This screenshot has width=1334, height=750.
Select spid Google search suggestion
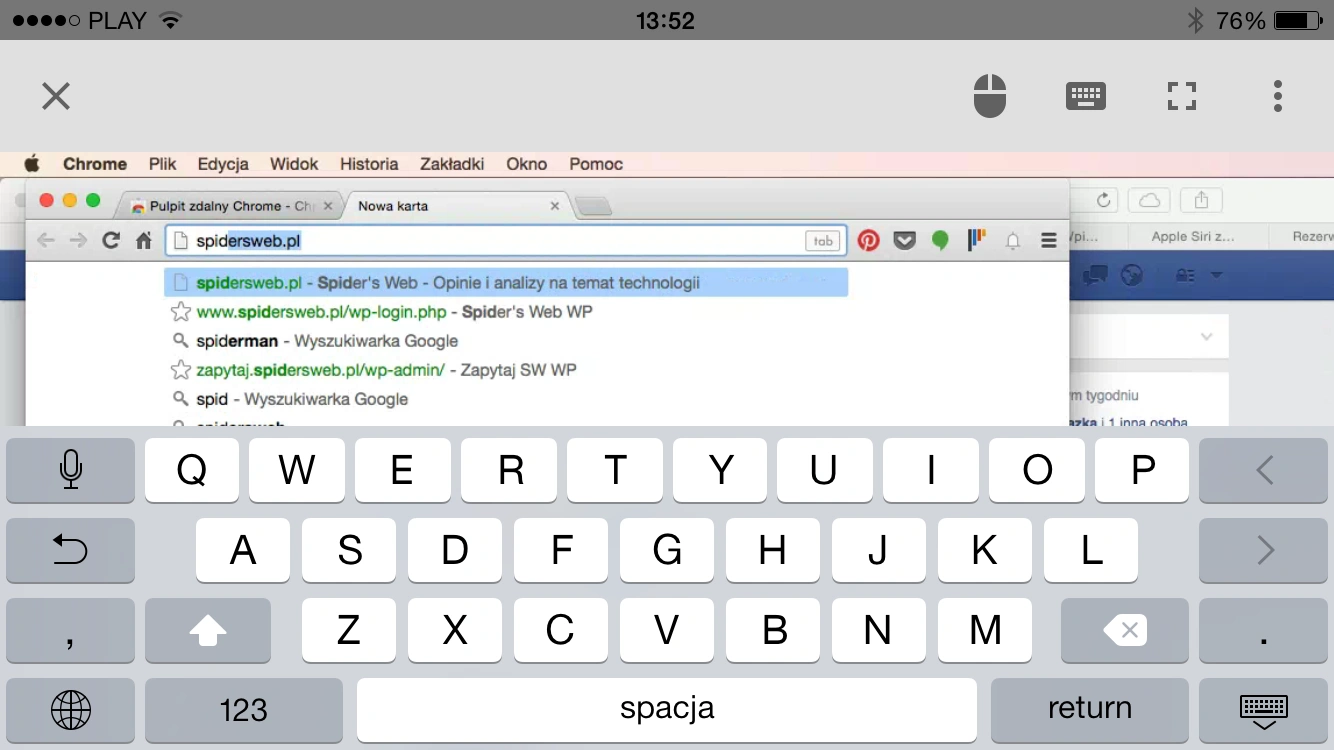tap(506, 399)
